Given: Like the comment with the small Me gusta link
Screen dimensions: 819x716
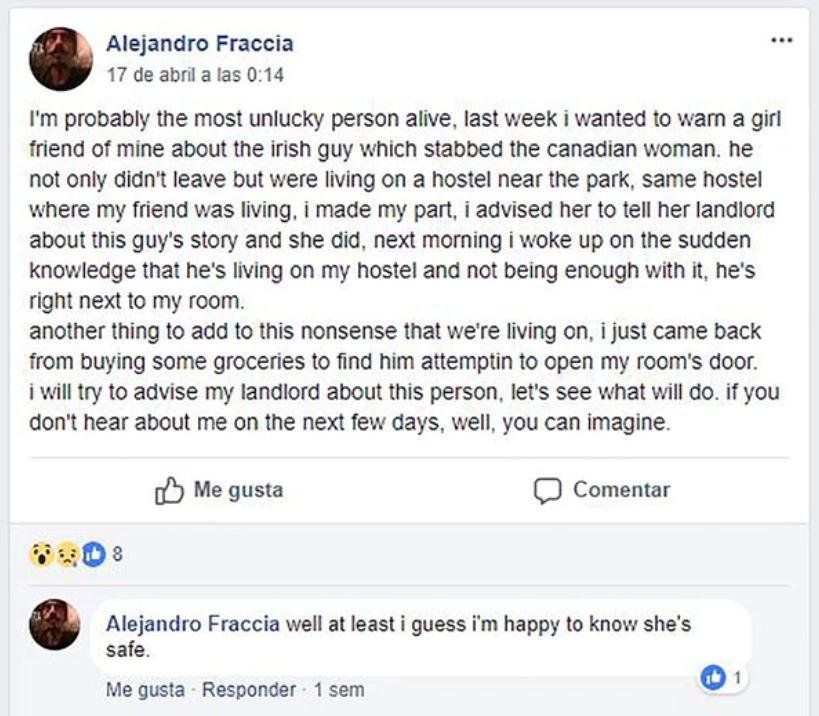Looking at the screenshot, I should pos(144,690).
